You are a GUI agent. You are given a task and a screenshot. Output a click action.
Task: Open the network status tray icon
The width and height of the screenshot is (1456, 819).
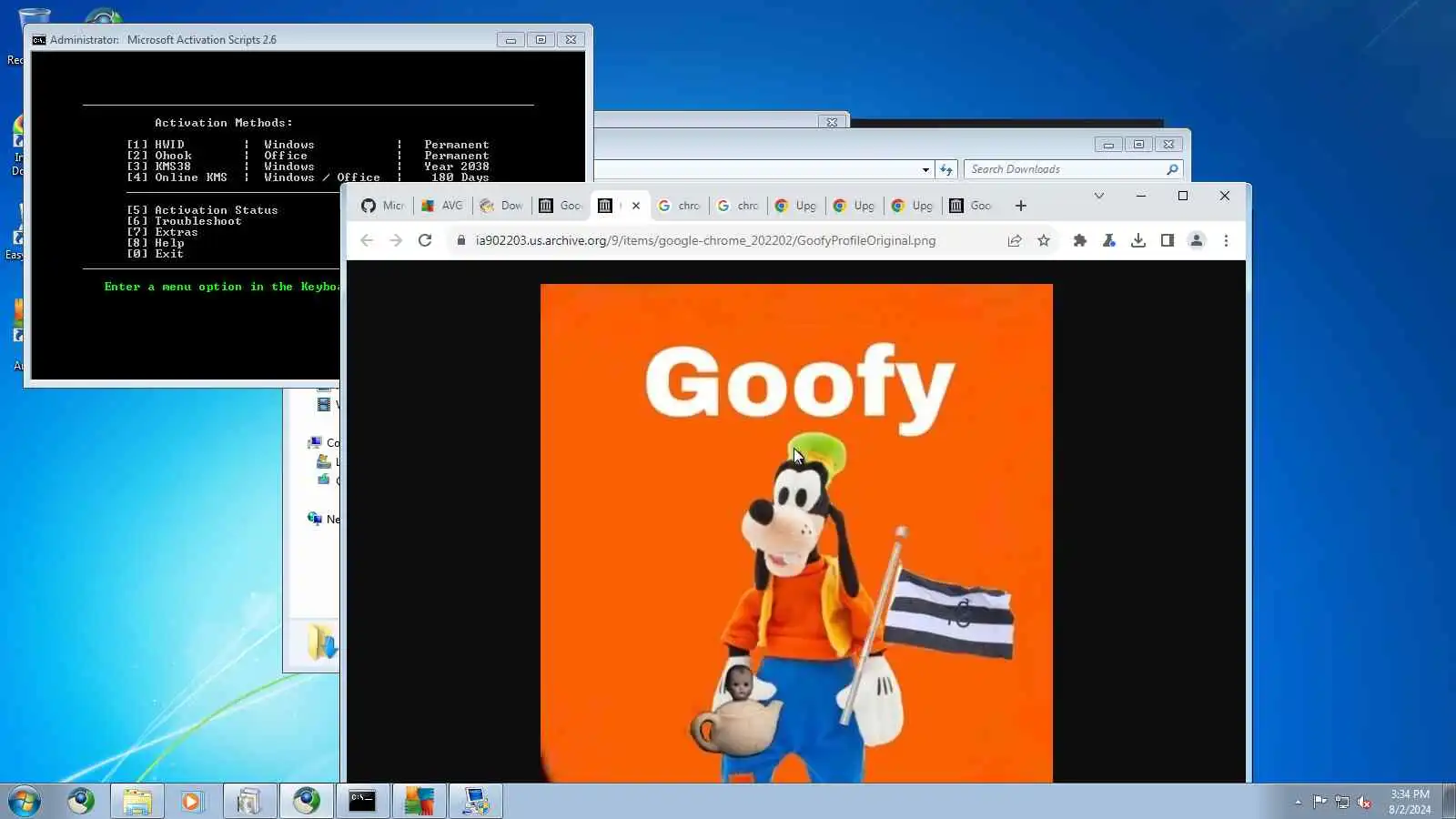point(1342,802)
